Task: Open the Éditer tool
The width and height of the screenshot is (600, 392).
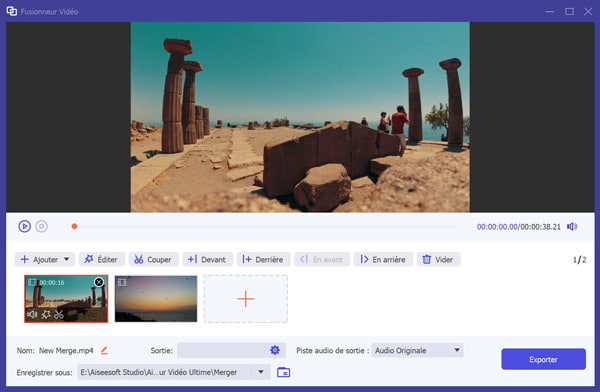Action: [101, 259]
